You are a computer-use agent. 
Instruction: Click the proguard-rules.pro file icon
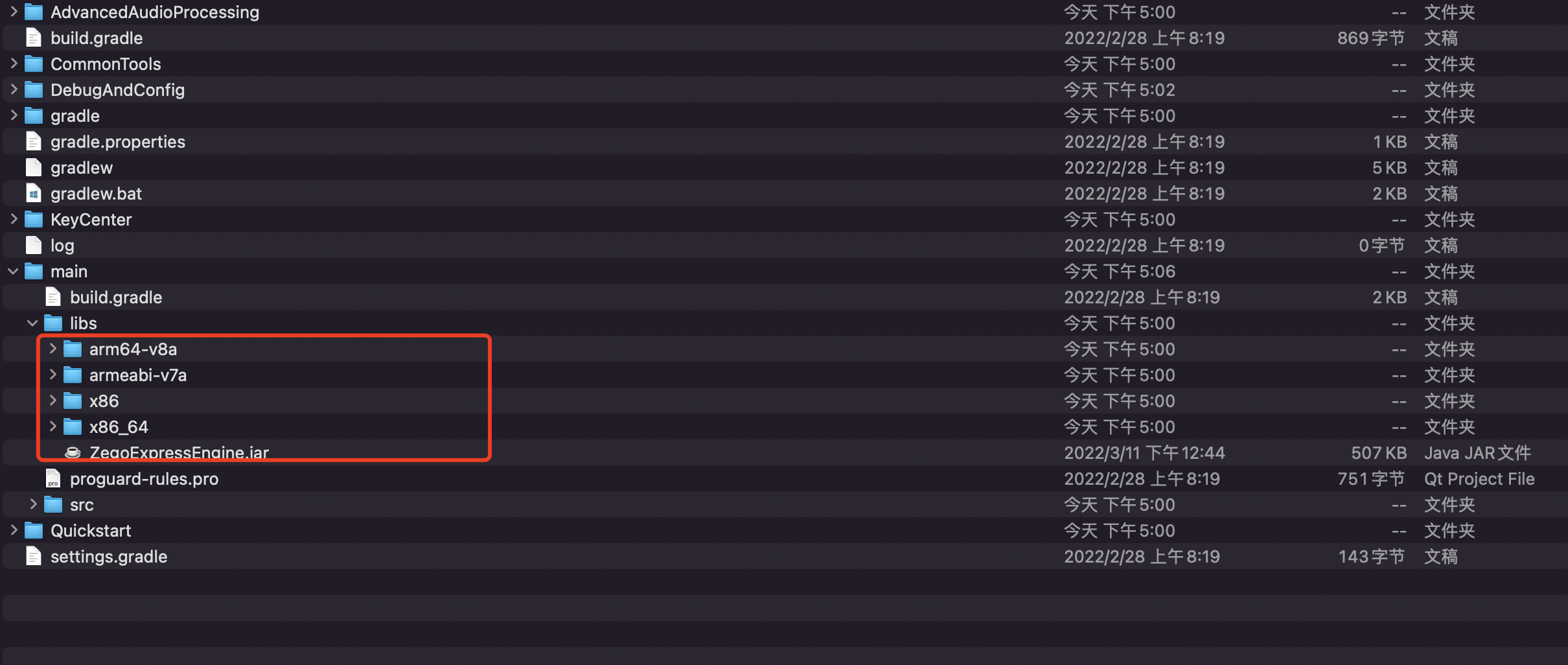[x=53, y=478]
